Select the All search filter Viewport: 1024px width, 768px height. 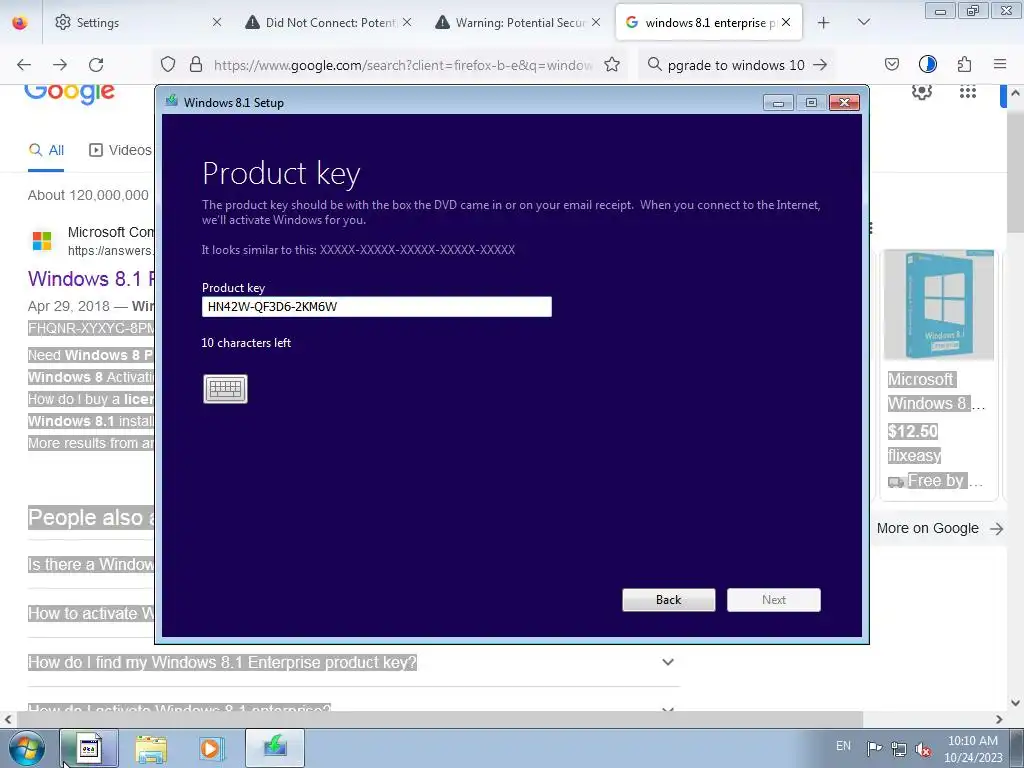46,150
